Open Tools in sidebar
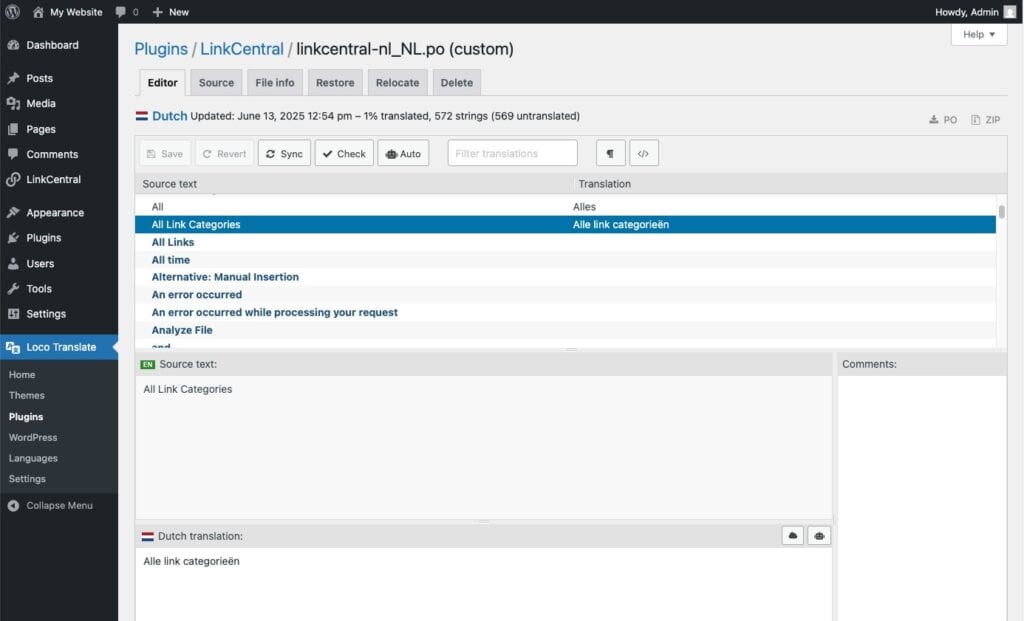 (59, 289)
